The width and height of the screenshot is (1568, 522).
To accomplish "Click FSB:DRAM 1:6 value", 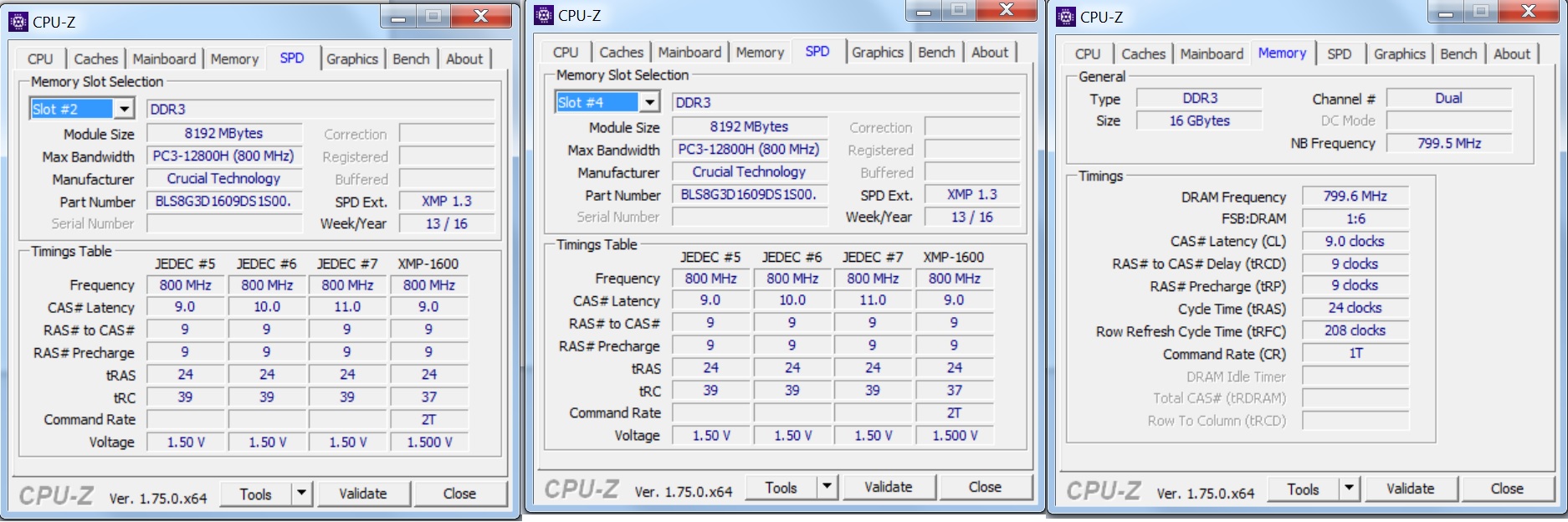I will (1355, 219).
